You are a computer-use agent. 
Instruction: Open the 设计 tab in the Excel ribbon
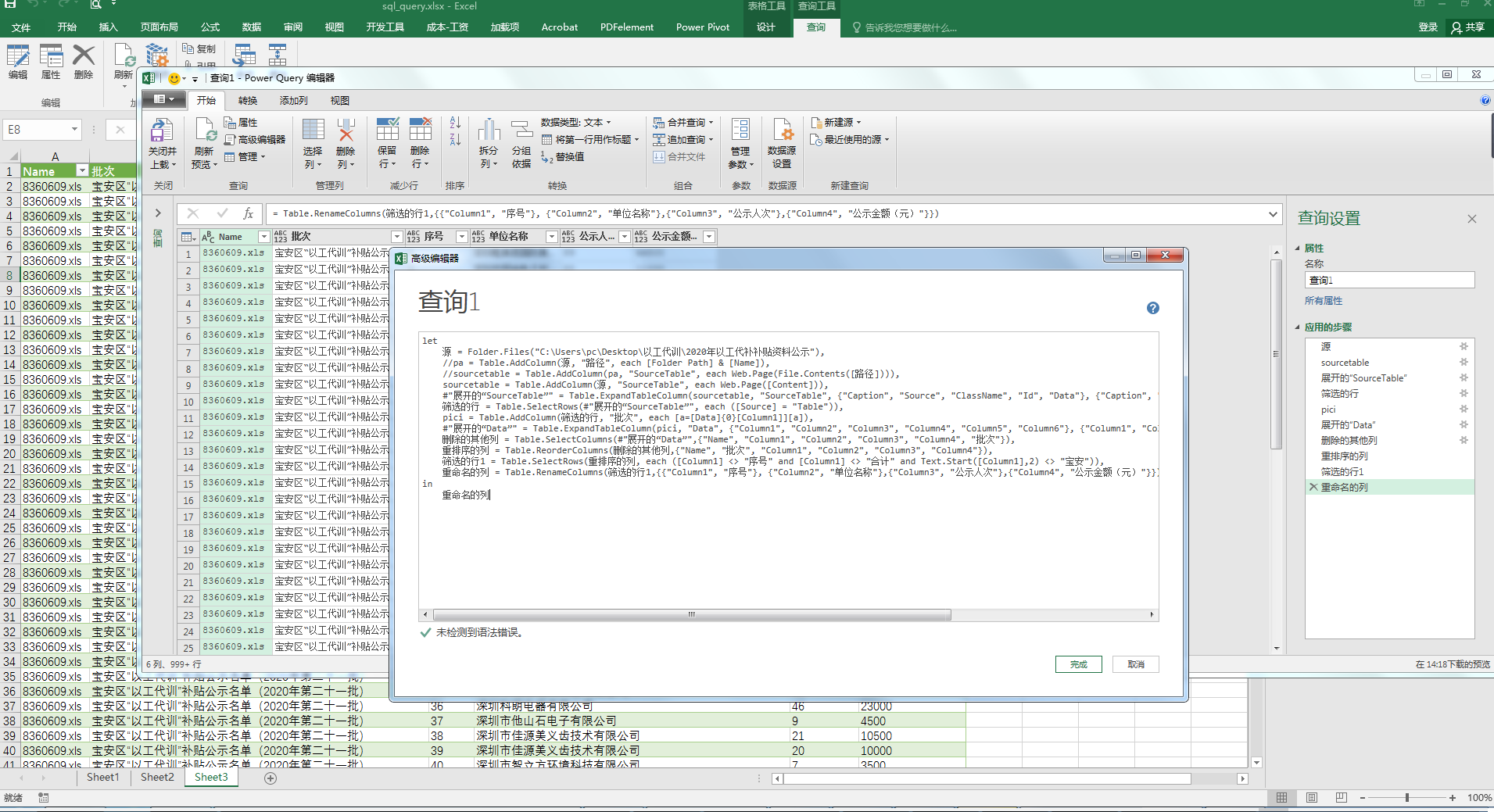pyautogui.click(x=765, y=27)
